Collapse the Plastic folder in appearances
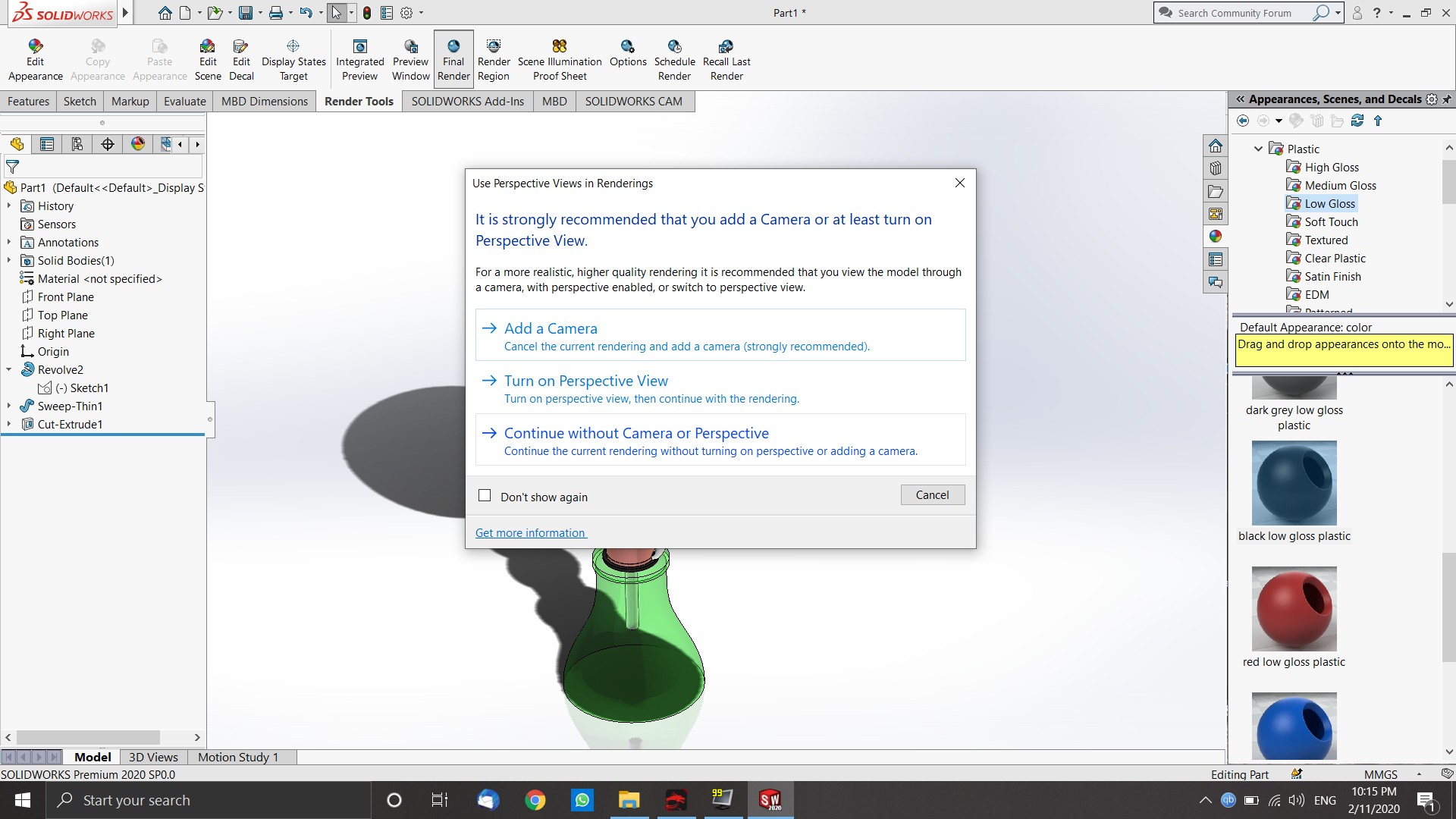 tap(1259, 149)
